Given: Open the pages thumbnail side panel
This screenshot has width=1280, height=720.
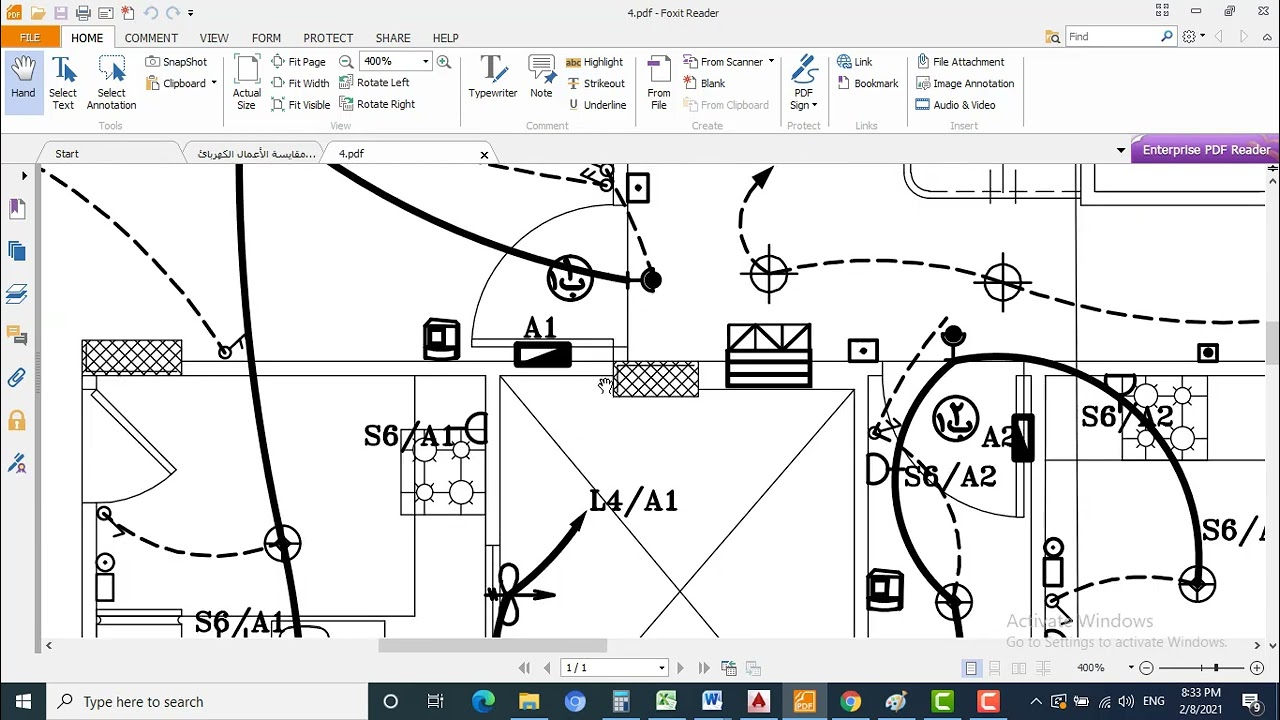Looking at the screenshot, I should 16,251.
